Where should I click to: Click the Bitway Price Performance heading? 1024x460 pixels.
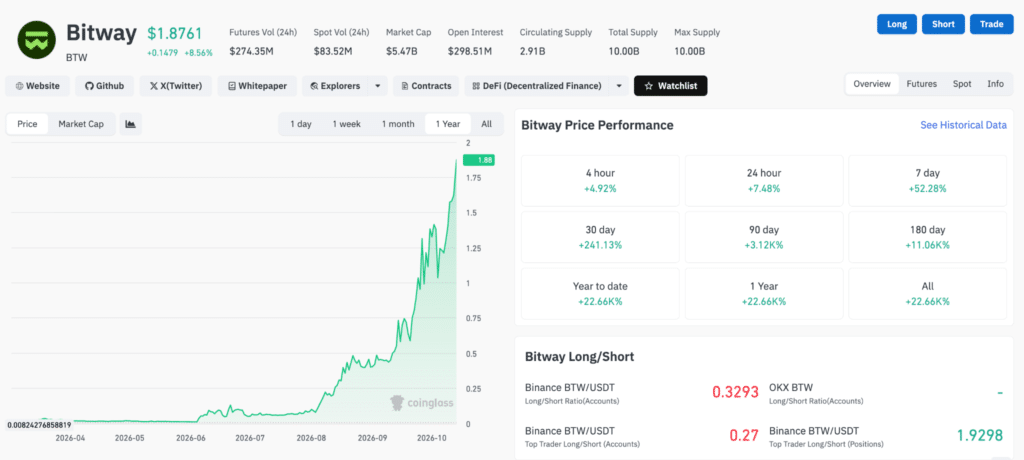coord(597,125)
